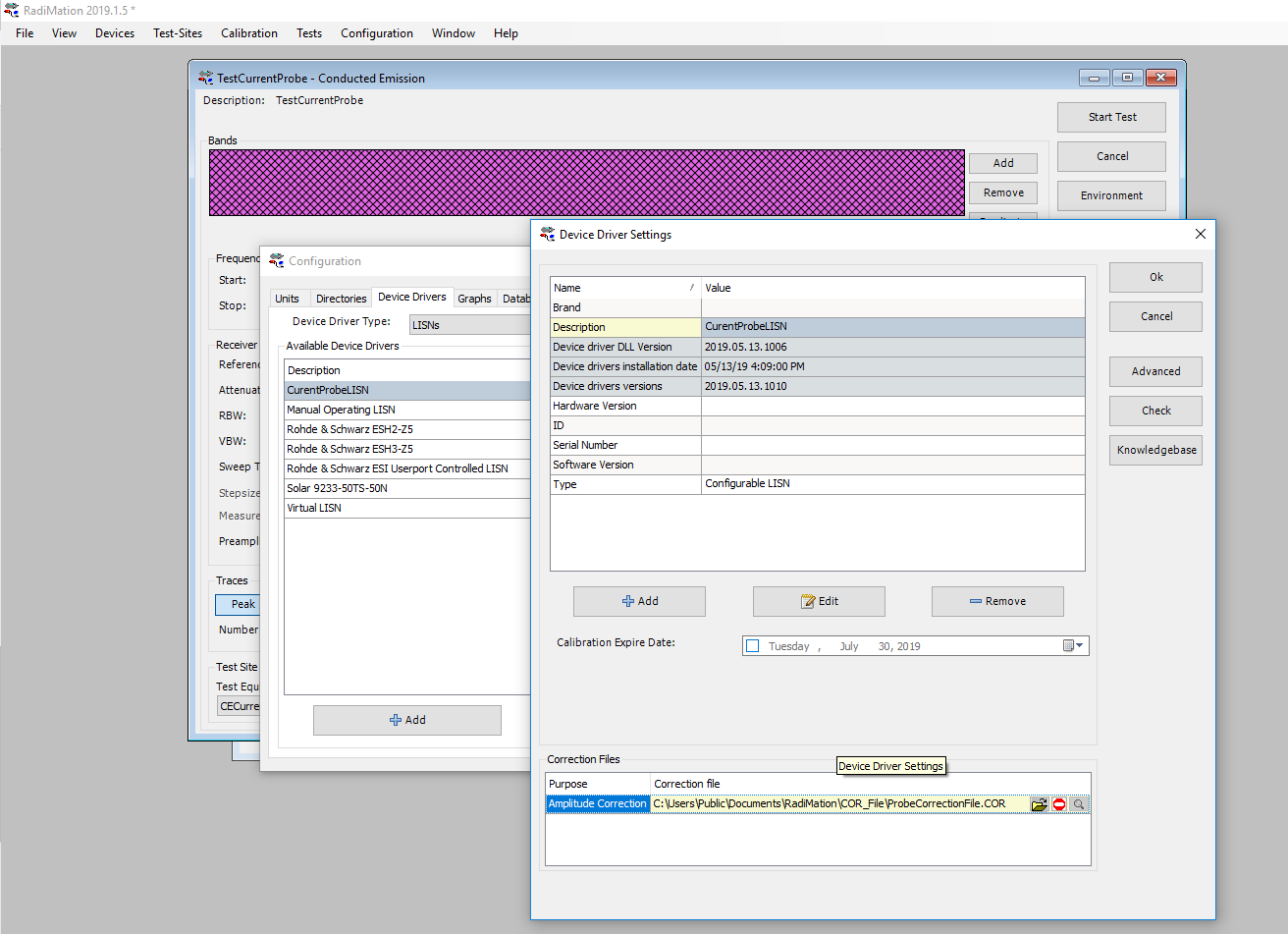Click the red remove correction file icon
The image size is (1288, 934).
(1059, 804)
